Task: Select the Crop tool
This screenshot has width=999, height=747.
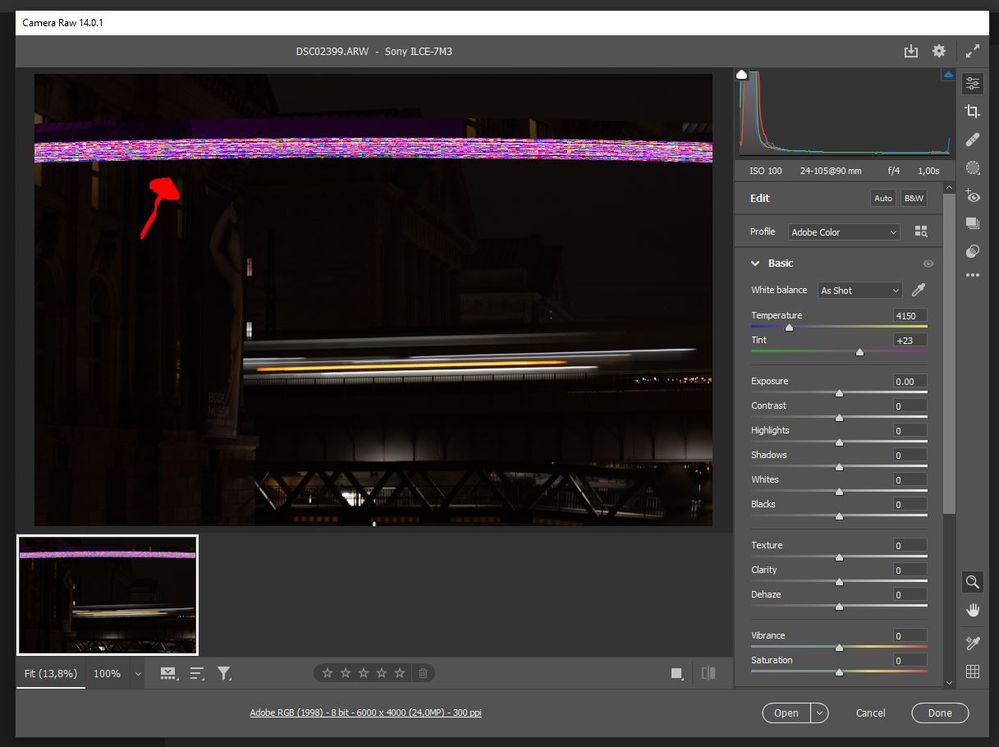Action: coord(972,112)
